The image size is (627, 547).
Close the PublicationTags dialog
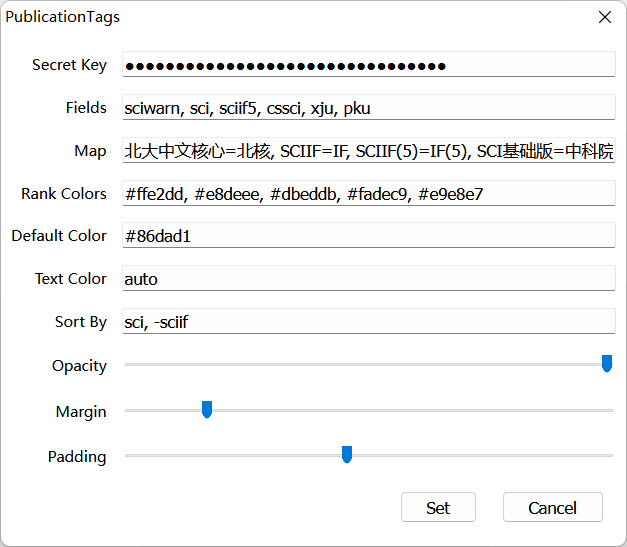coord(604,17)
